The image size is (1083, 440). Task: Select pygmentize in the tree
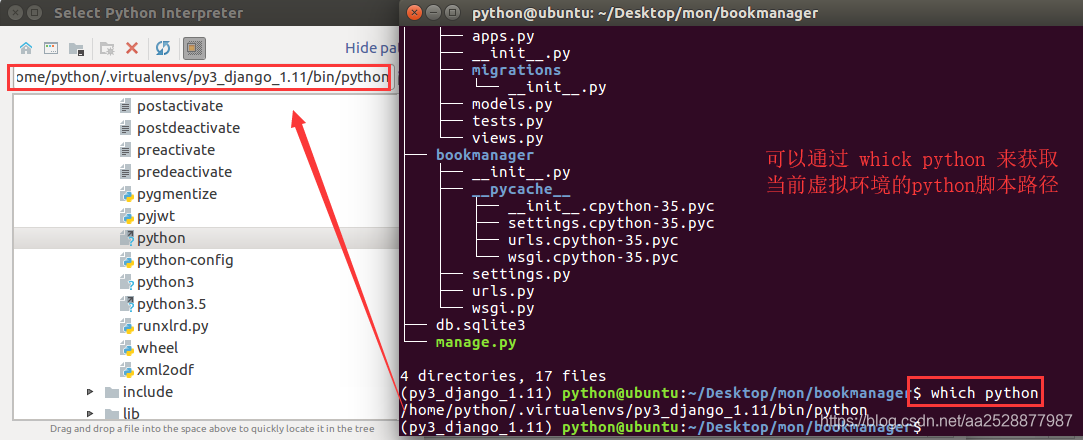tap(177, 194)
